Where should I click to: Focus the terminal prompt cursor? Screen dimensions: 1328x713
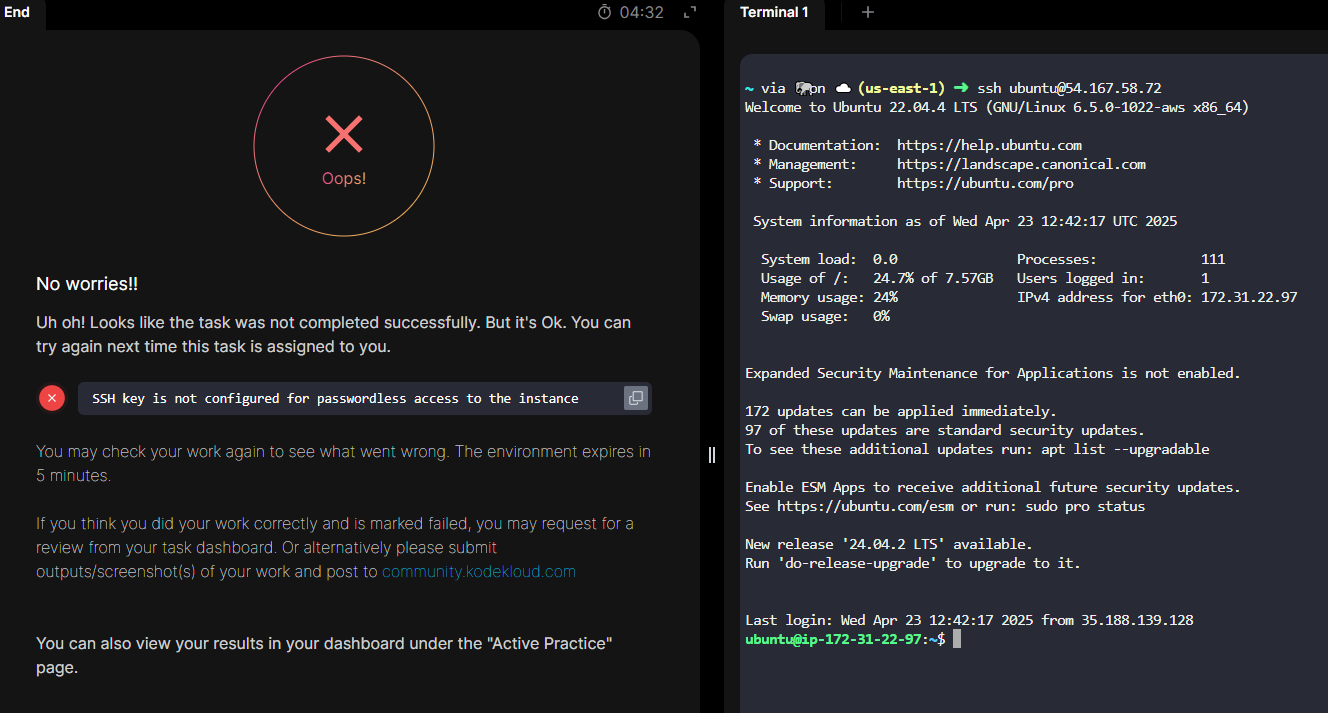point(956,639)
